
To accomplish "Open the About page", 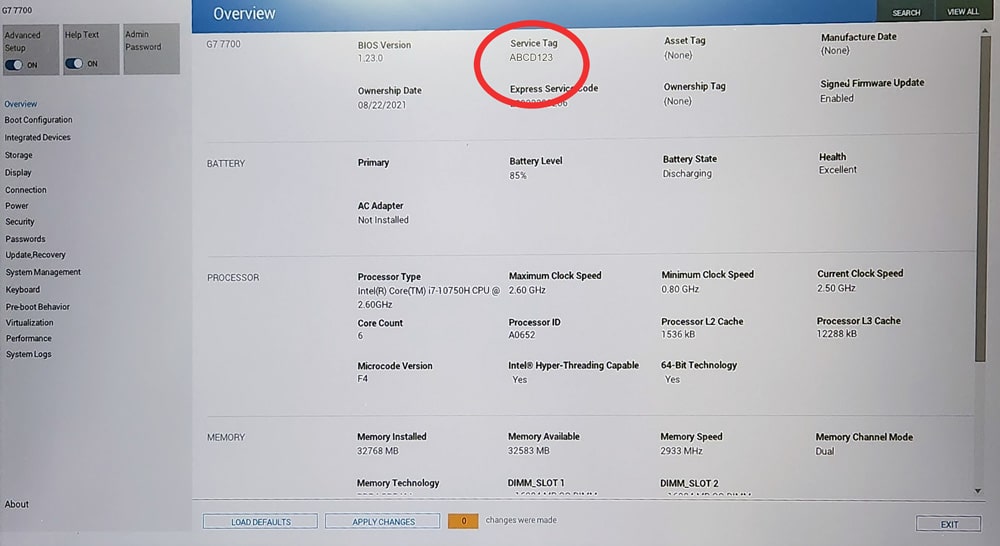I will click(x=17, y=504).
